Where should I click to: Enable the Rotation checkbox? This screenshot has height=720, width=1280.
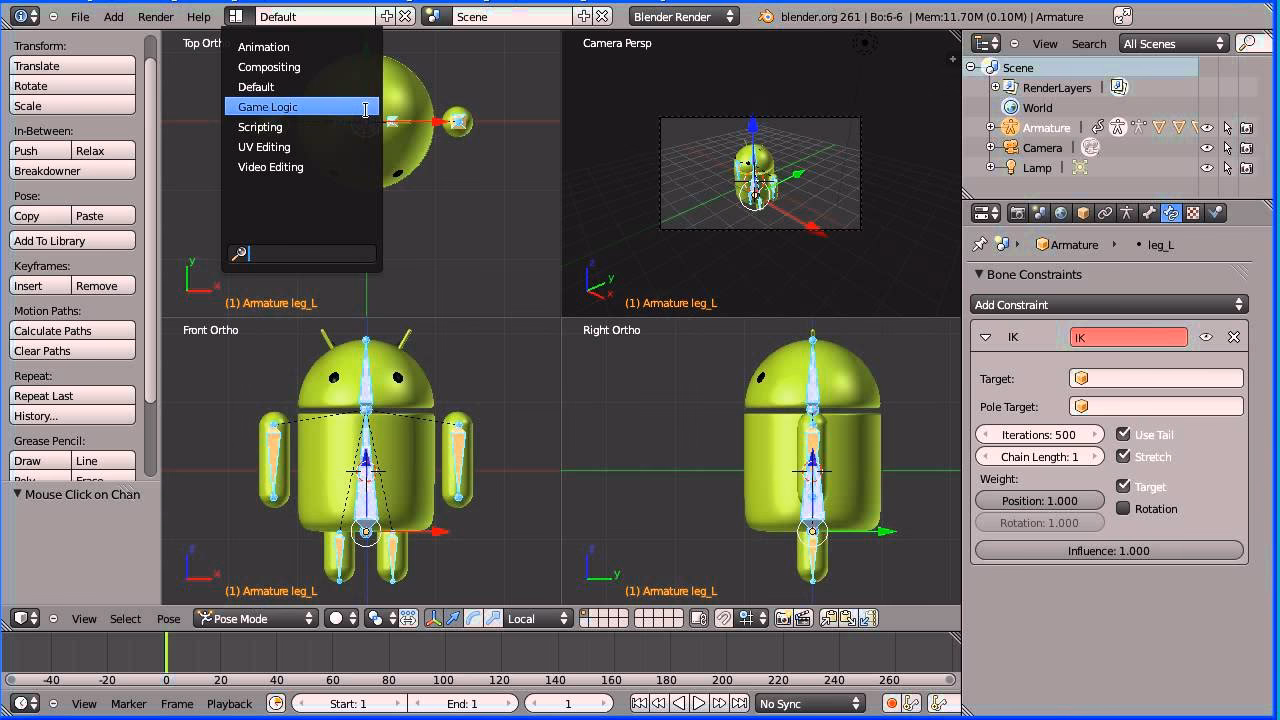tap(1123, 508)
